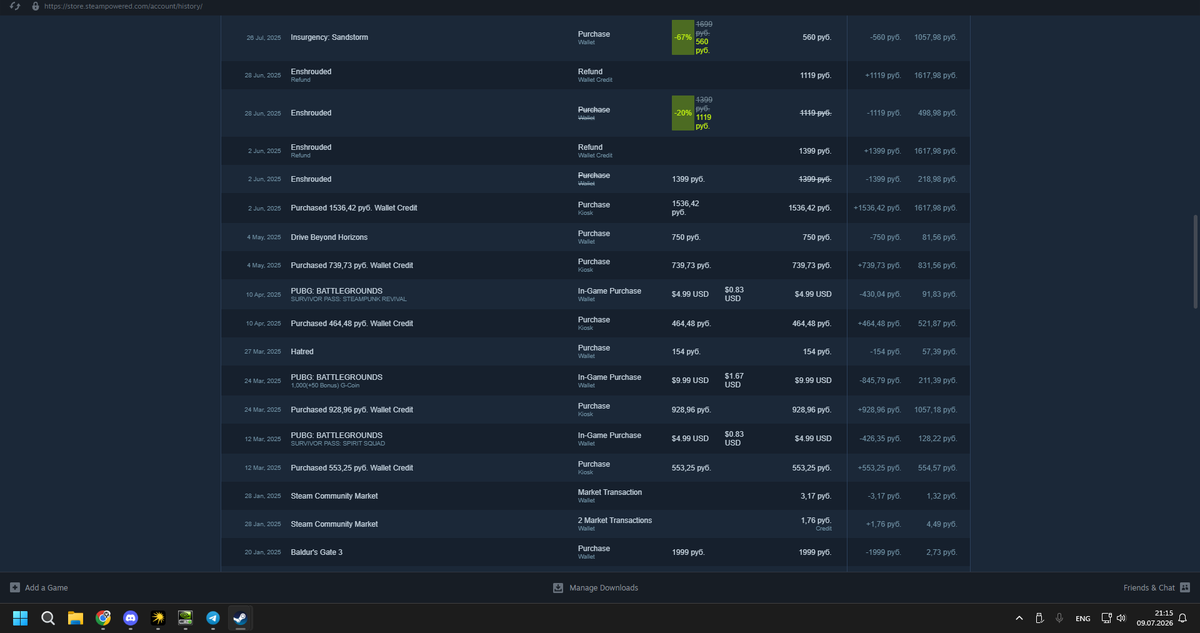Image resolution: width=1200 pixels, height=633 pixels.
Task: Click the volume speaker tray icon
Action: [x=1121, y=618]
